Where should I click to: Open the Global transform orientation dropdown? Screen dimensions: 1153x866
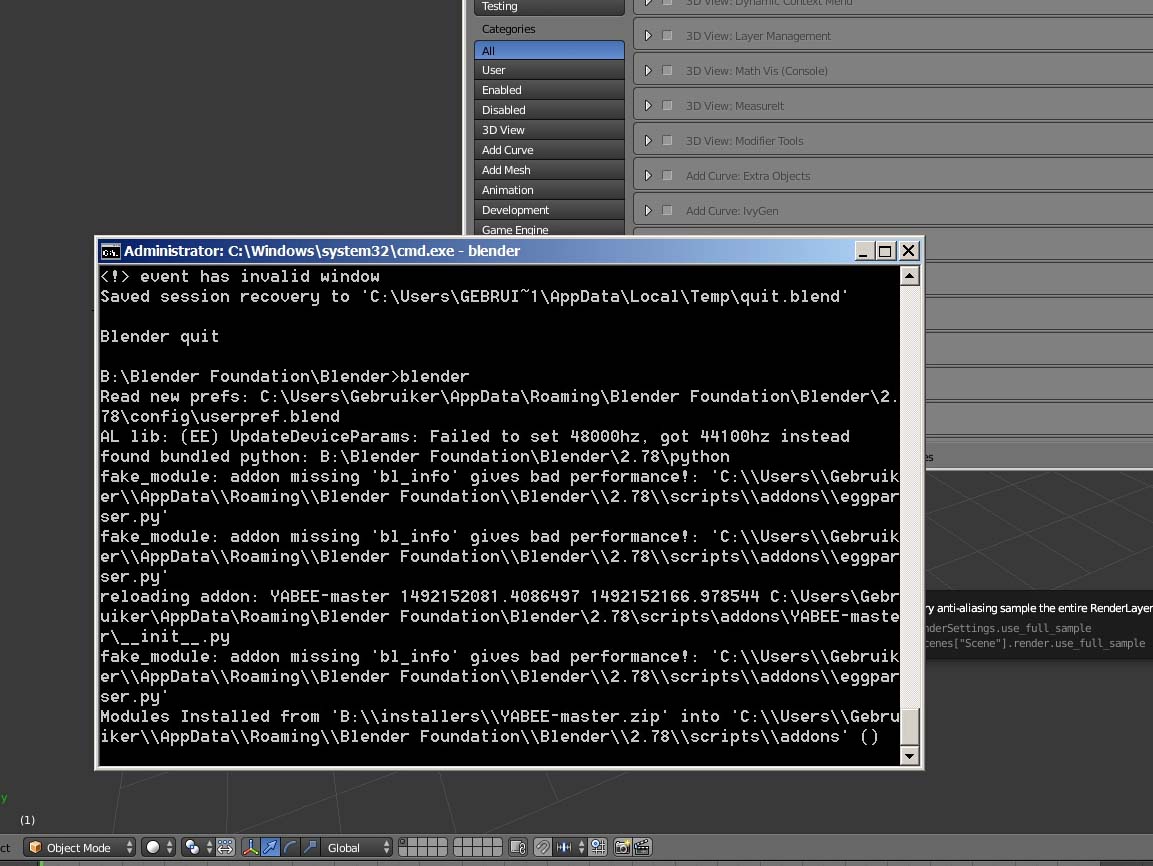pos(357,848)
